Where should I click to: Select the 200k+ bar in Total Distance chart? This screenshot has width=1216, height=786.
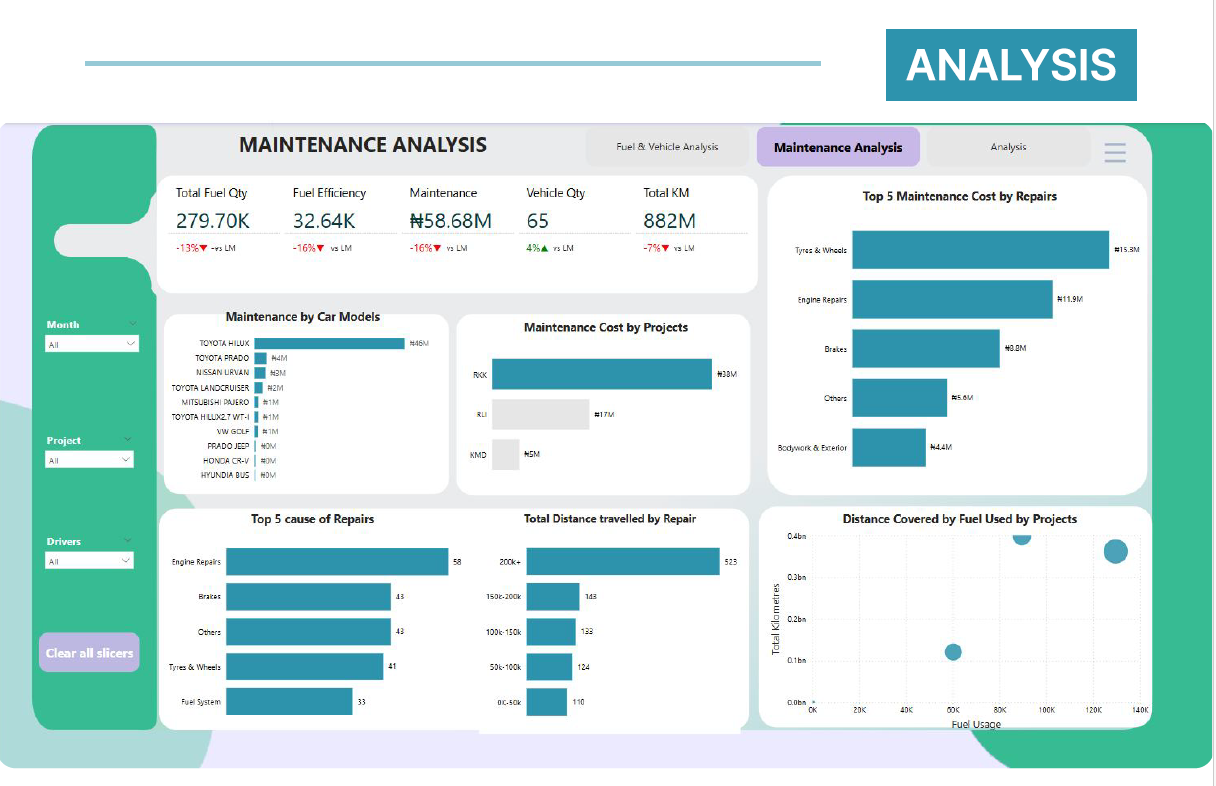pos(622,562)
